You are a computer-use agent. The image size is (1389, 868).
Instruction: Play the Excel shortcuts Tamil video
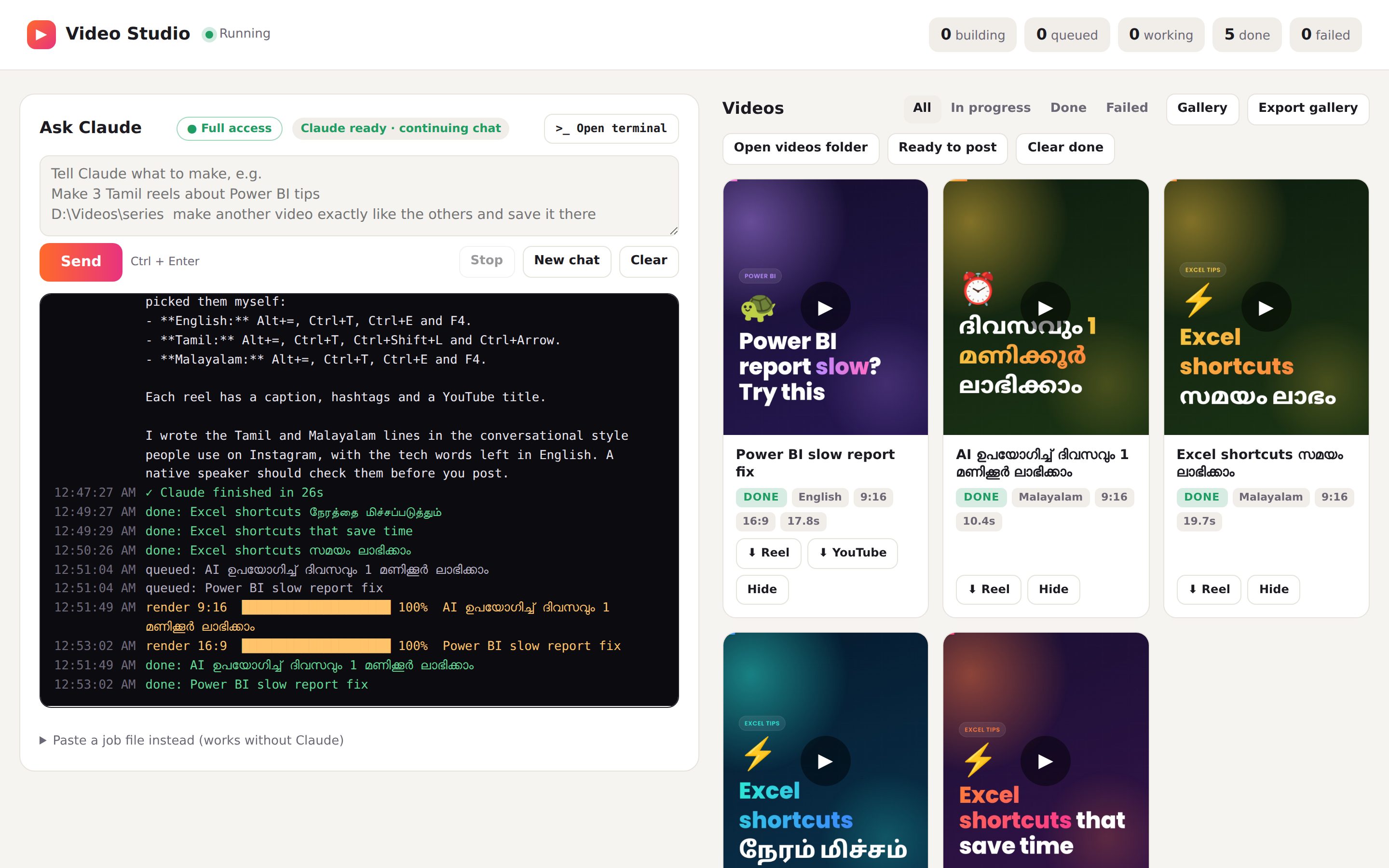(825, 761)
